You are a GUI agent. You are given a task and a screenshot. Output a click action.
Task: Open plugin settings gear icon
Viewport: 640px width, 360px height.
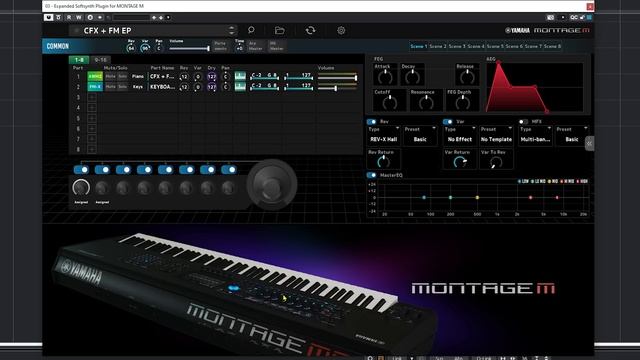tap(341, 30)
